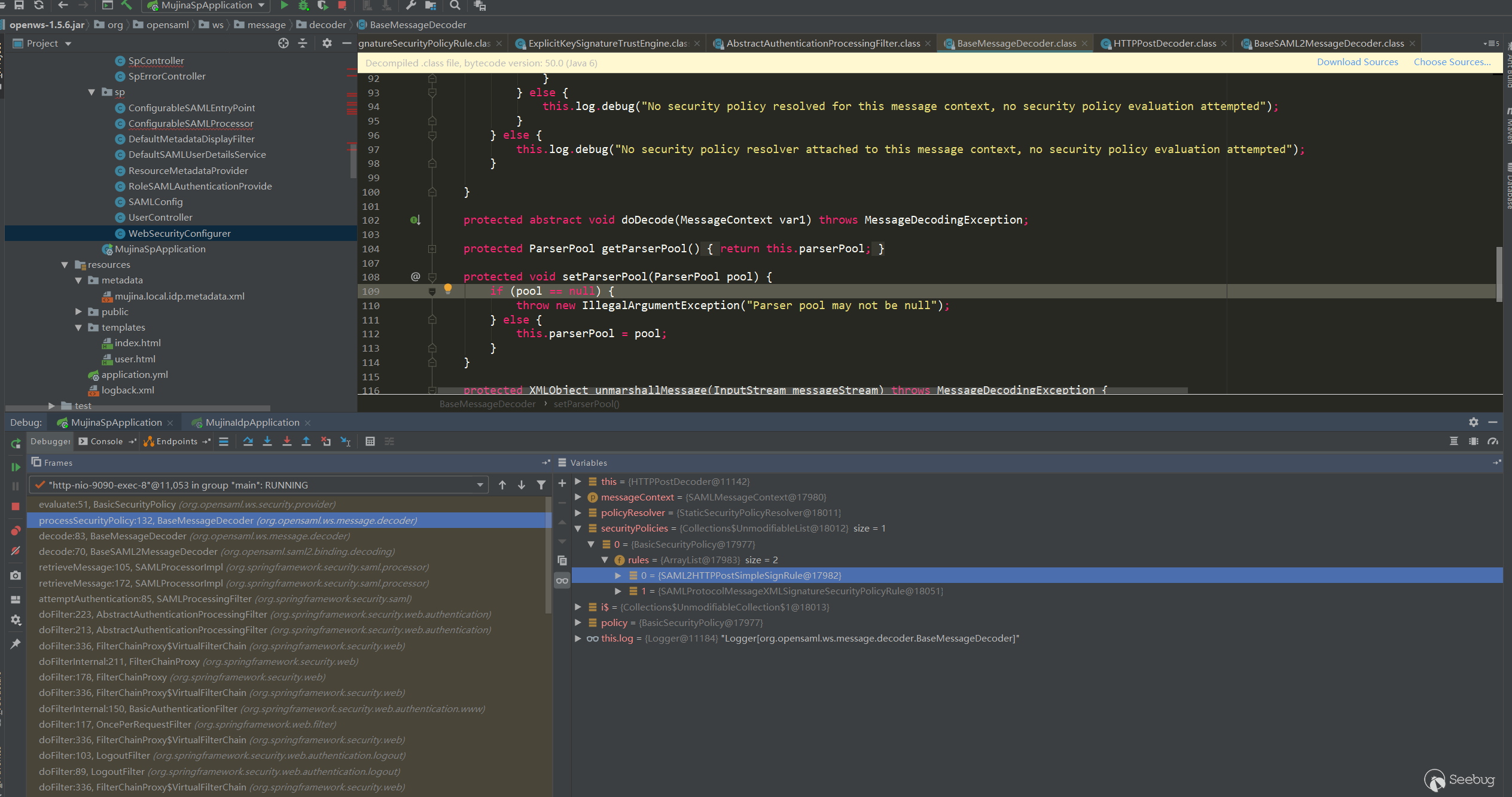
Task: Click the Step Into icon
Action: click(x=267, y=441)
